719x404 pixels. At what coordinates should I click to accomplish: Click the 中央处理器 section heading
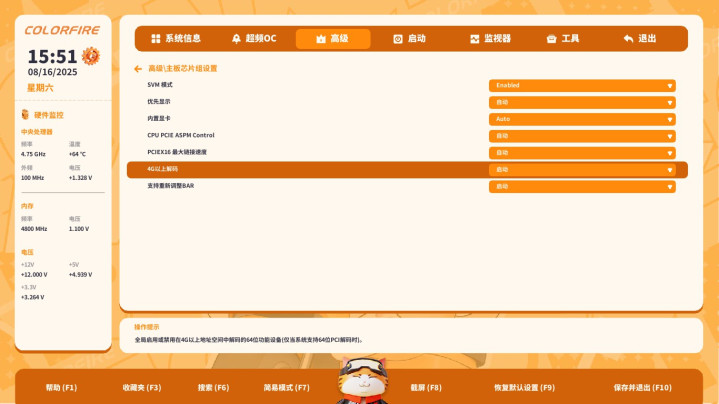click(x=37, y=132)
